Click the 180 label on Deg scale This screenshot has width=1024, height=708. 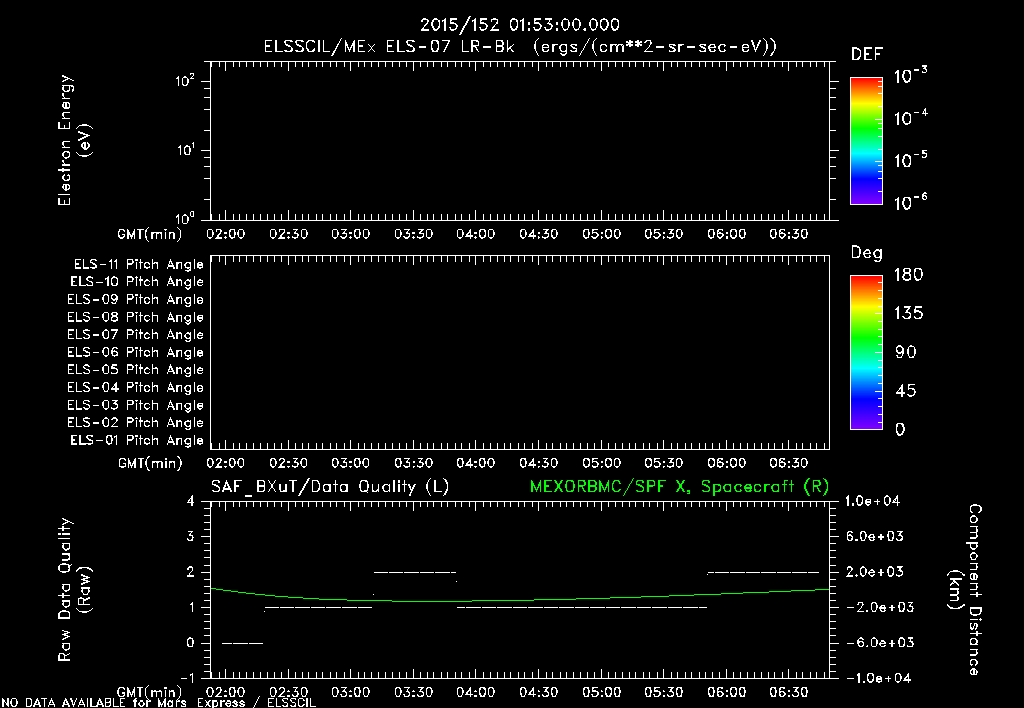[908, 274]
